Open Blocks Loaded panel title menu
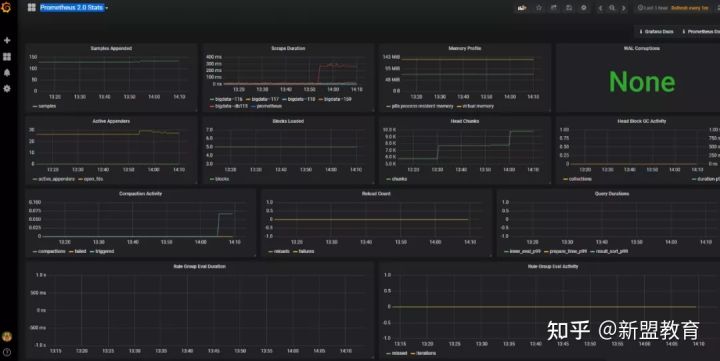 [x=288, y=121]
